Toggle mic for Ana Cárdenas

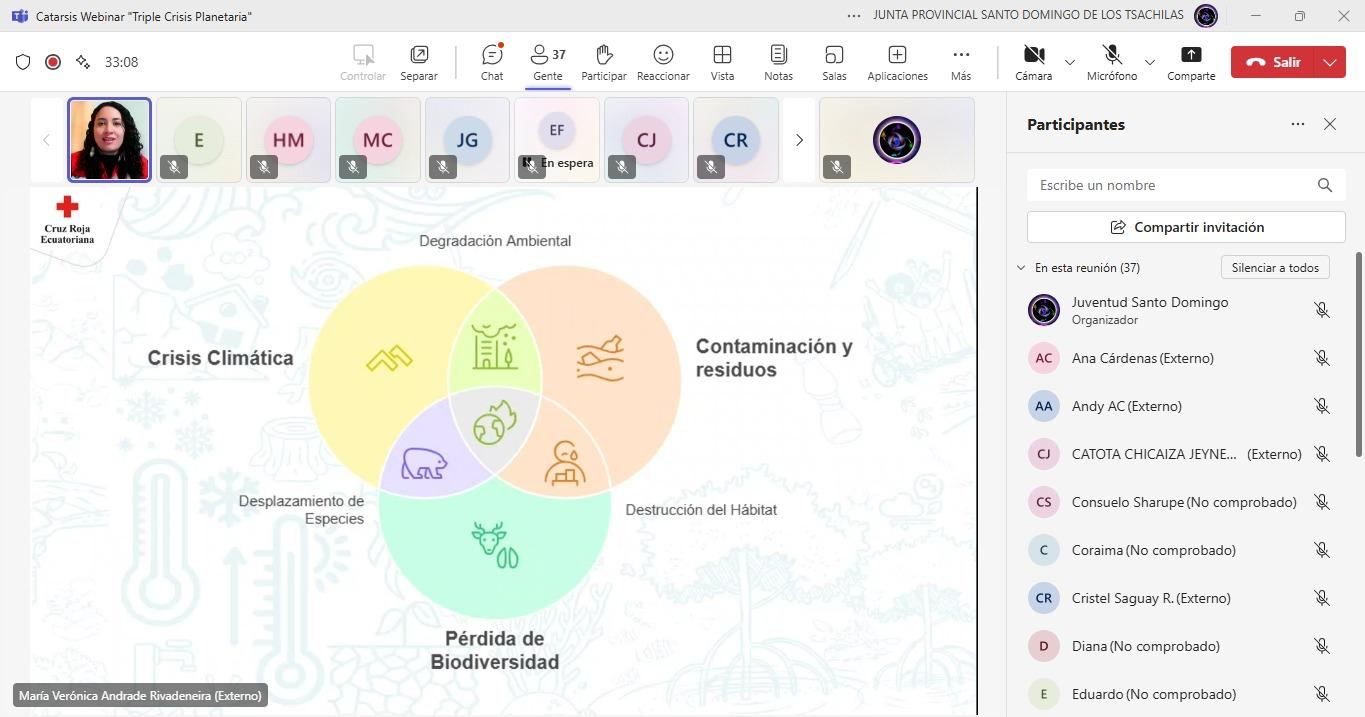[x=1321, y=358]
